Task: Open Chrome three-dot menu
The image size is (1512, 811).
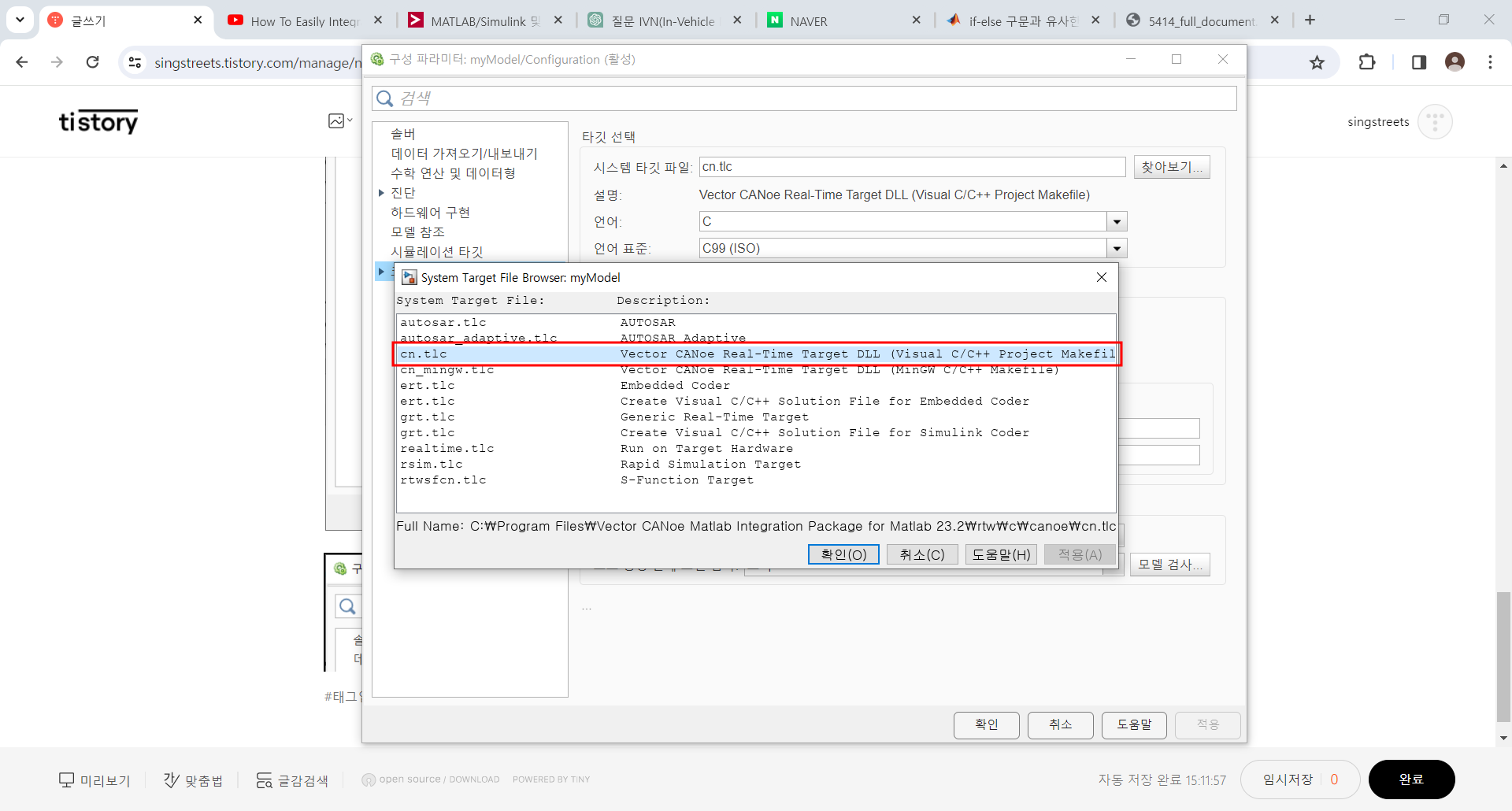Action: tap(1490, 62)
